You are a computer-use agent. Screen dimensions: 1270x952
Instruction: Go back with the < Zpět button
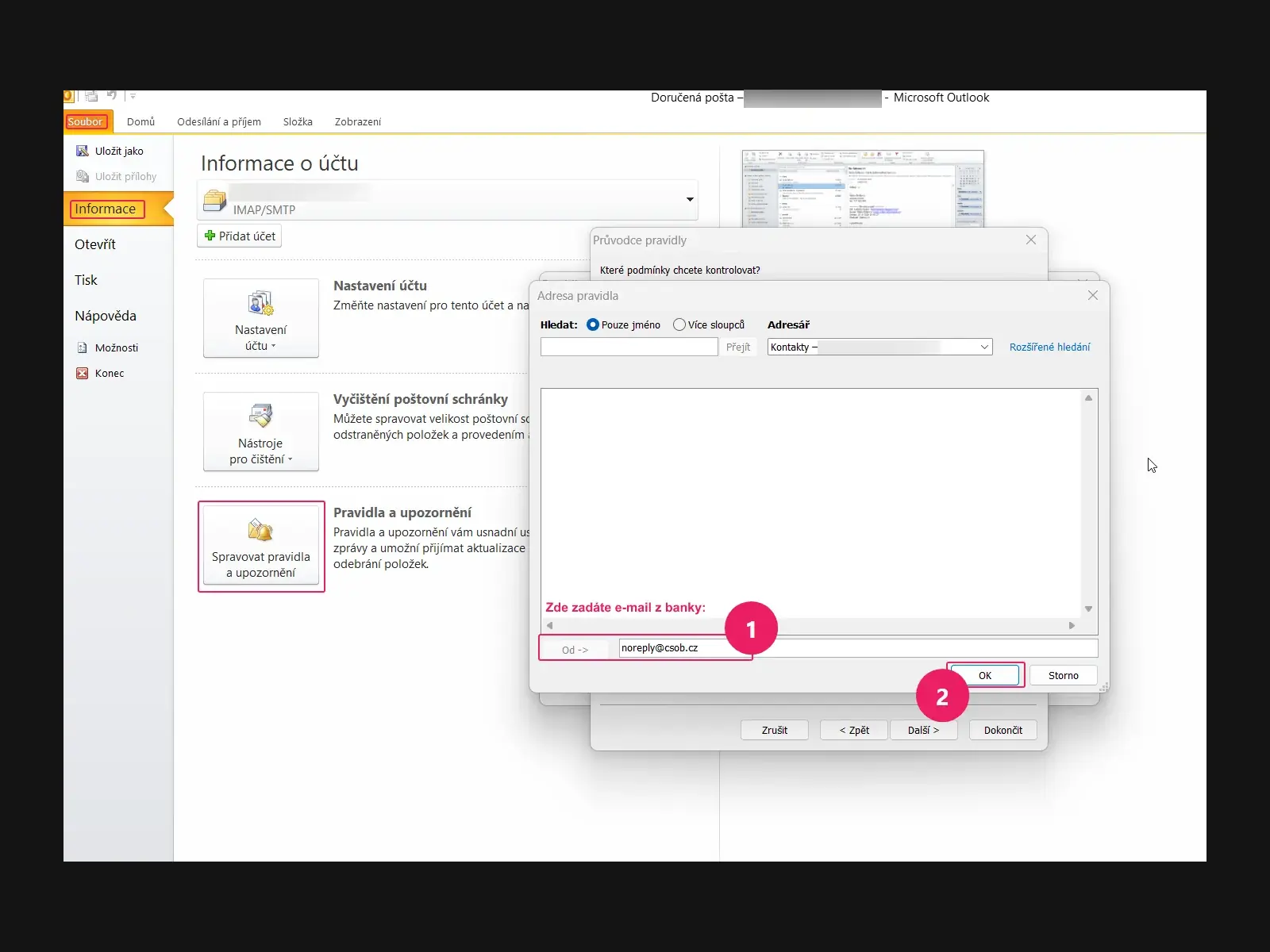854,730
